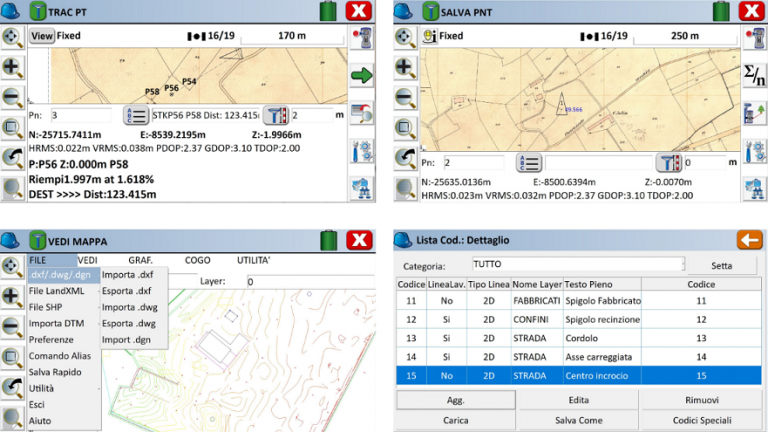Click zoom extents icon in TRAC PT panel
Viewport: 768px width, 432px height.
13,38
